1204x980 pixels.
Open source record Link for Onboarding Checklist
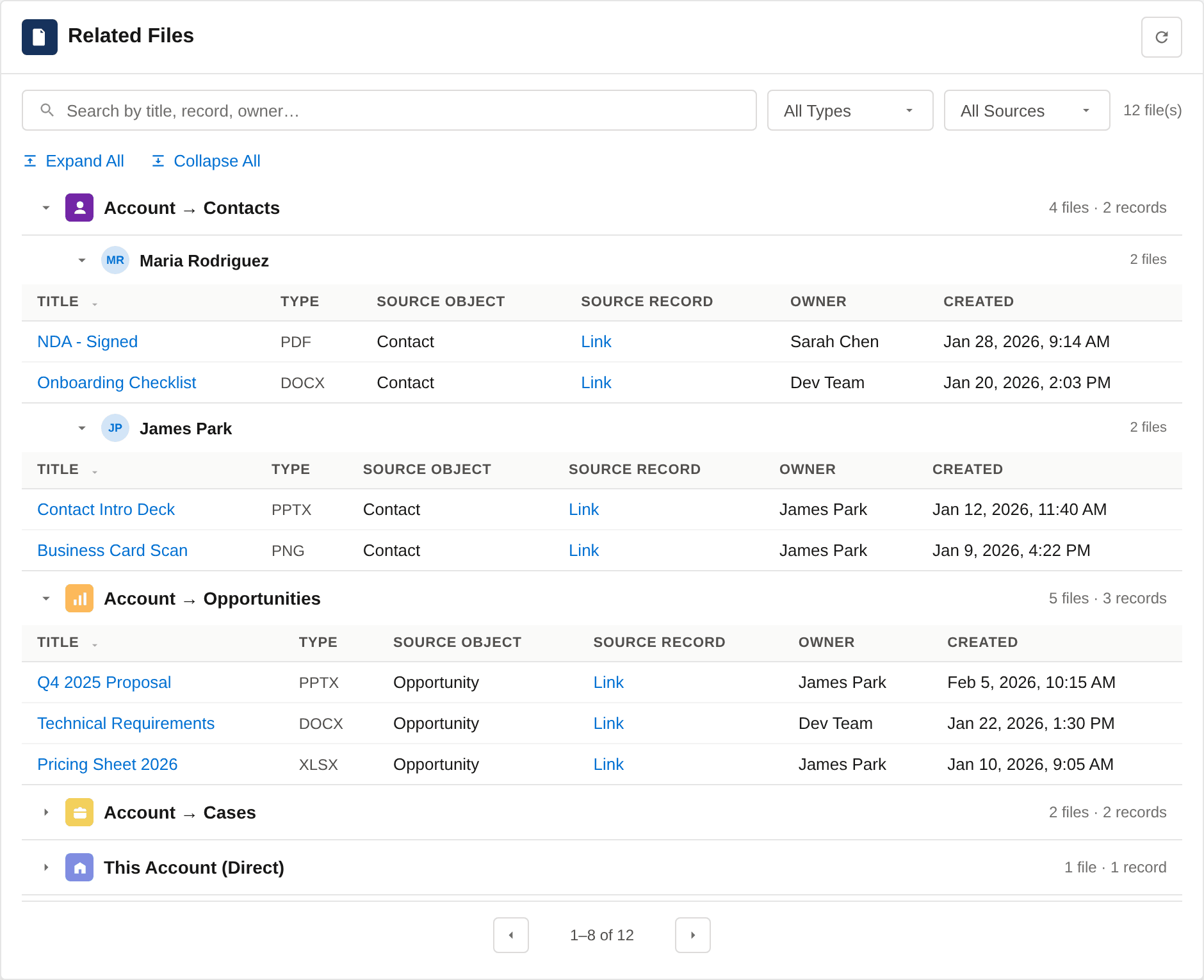click(x=596, y=382)
